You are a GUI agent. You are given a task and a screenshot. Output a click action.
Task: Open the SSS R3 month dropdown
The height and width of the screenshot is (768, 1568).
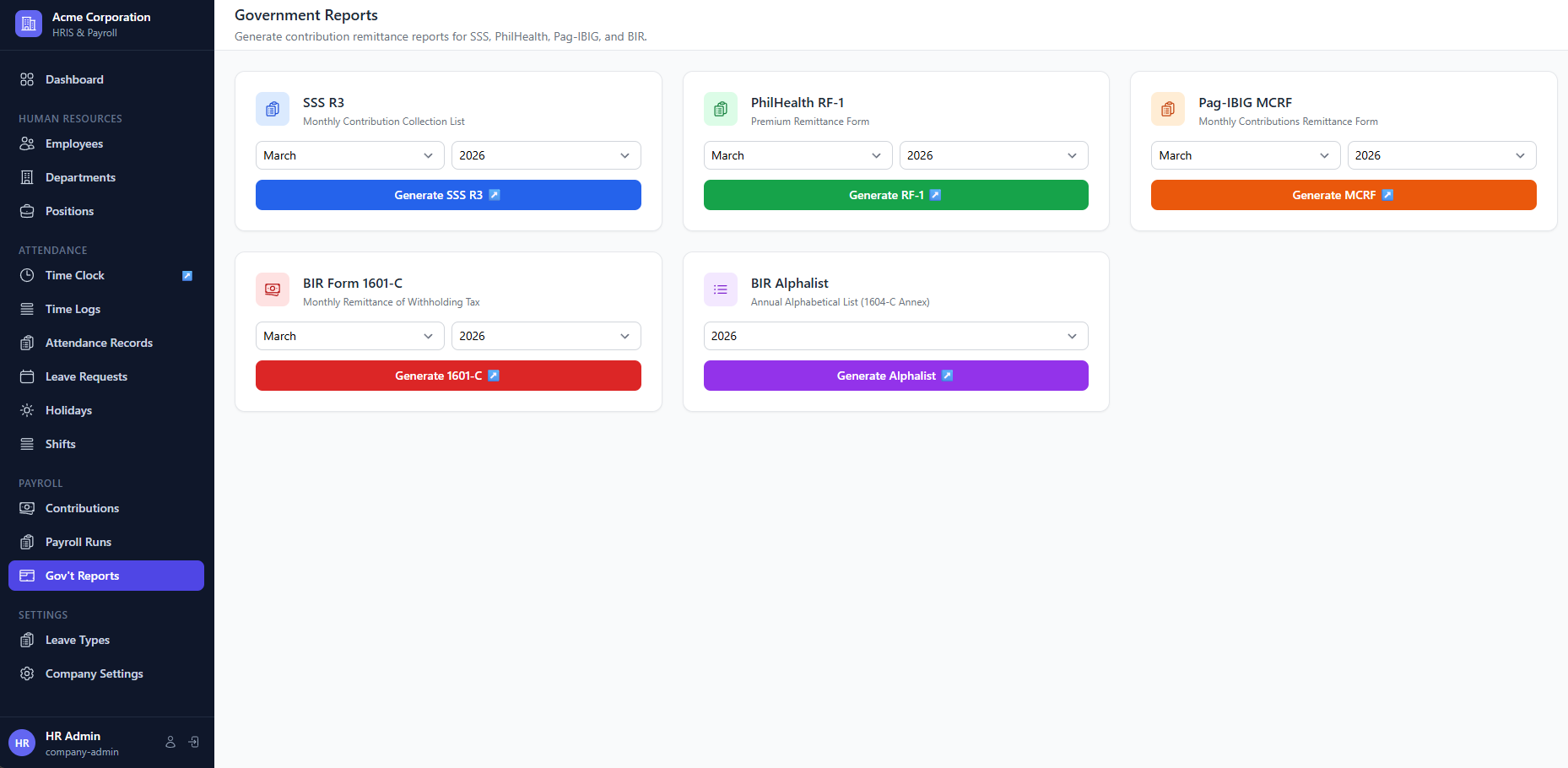click(349, 155)
